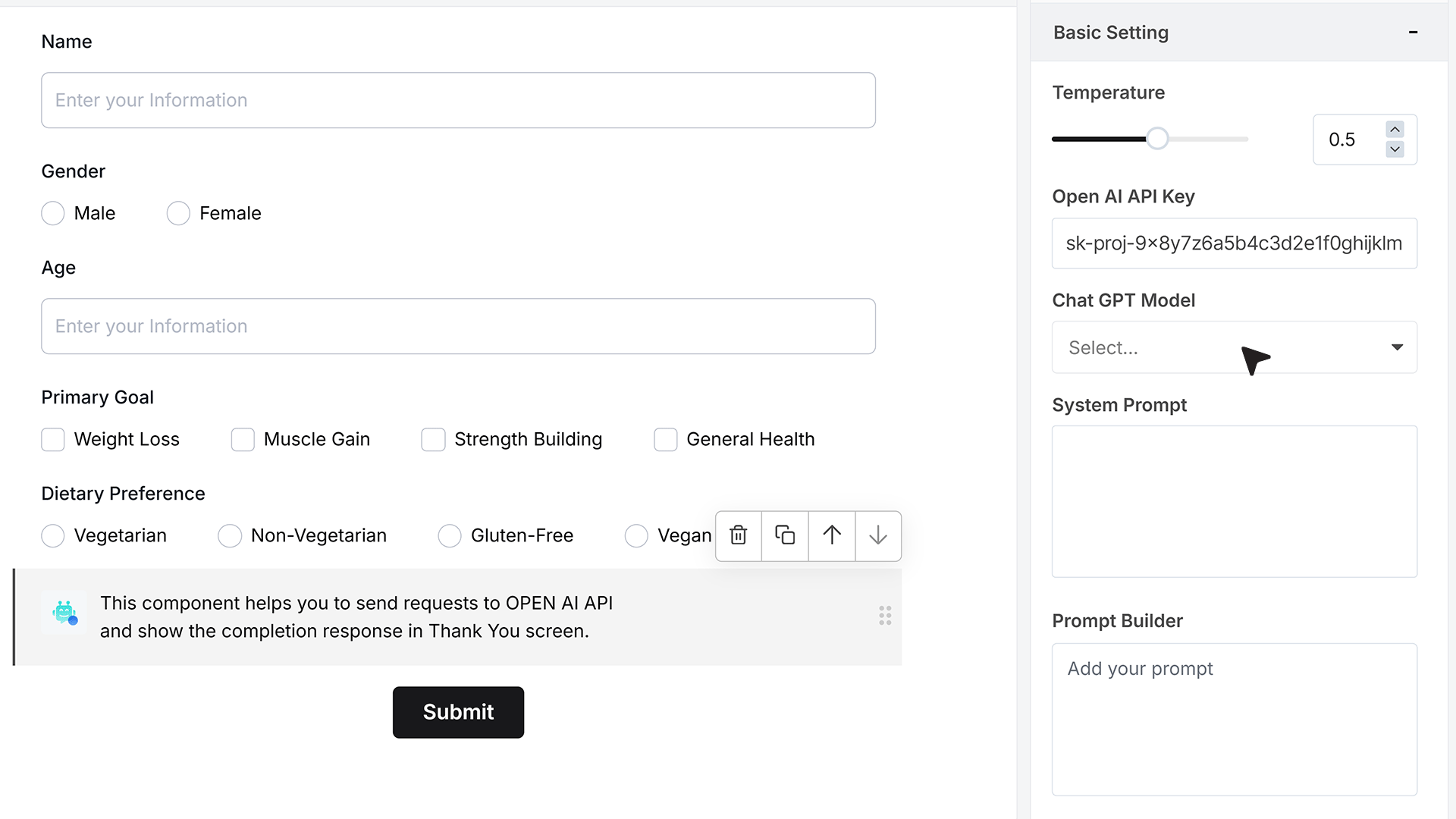Click the OpenAI robot component icon

click(64, 612)
